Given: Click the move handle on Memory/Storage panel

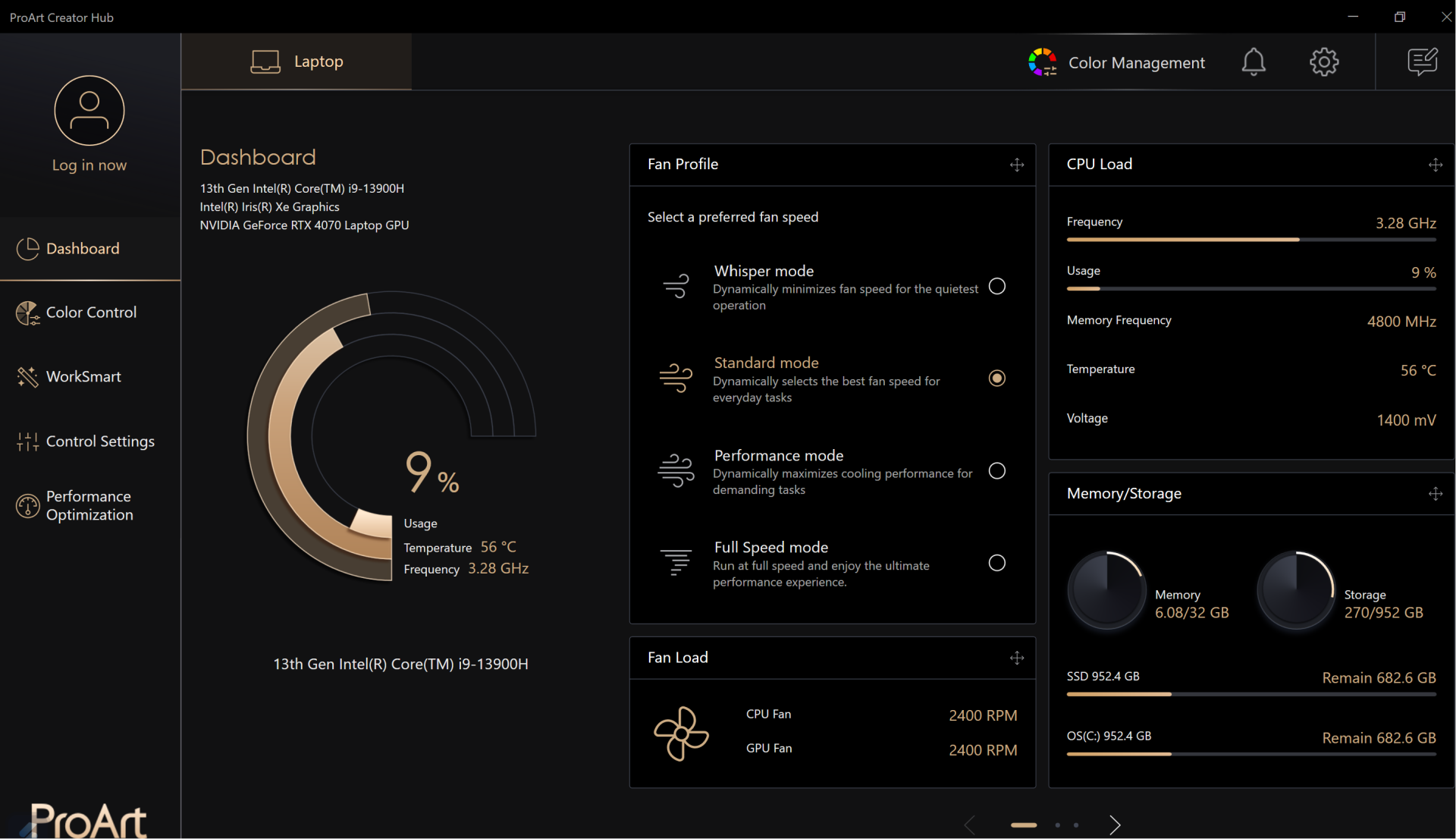Looking at the screenshot, I should pos(1436,494).
